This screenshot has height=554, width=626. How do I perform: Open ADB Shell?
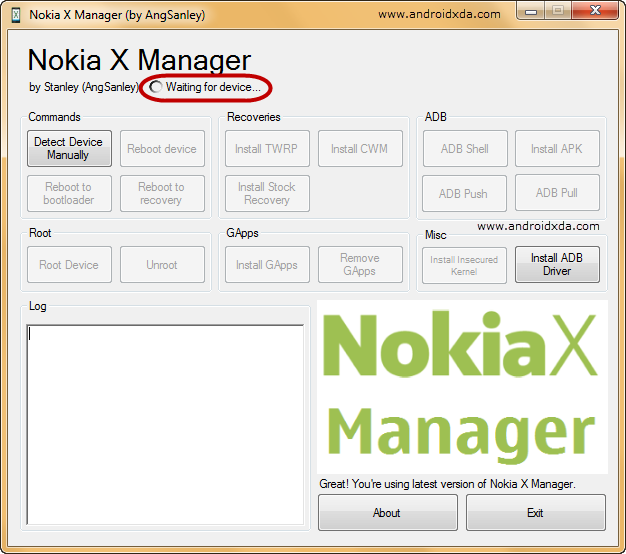(x=465, y=148)
